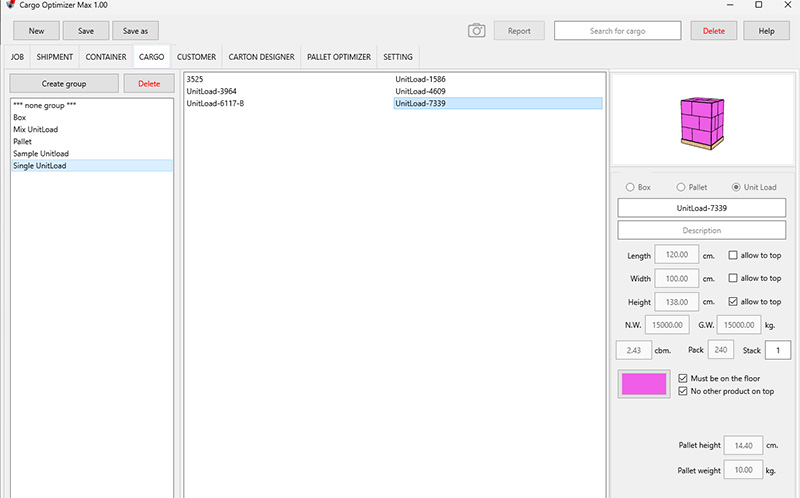Toggle No other product on top checkbox

[x=683, y=391]
